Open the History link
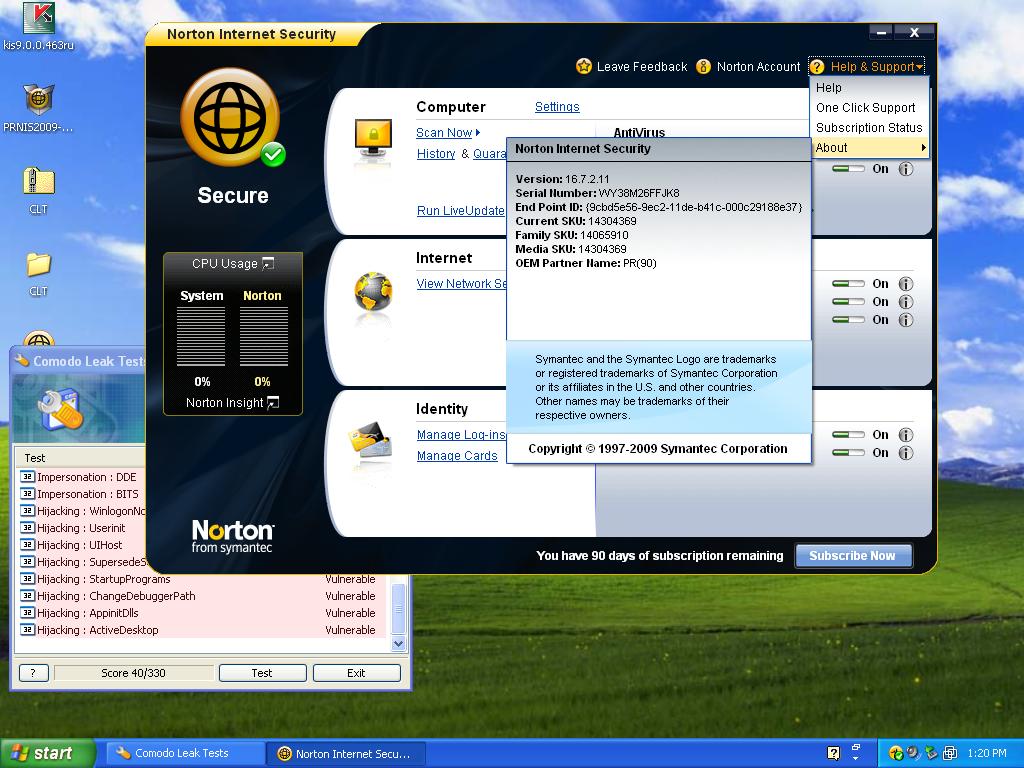 click(x=436, y=154)
